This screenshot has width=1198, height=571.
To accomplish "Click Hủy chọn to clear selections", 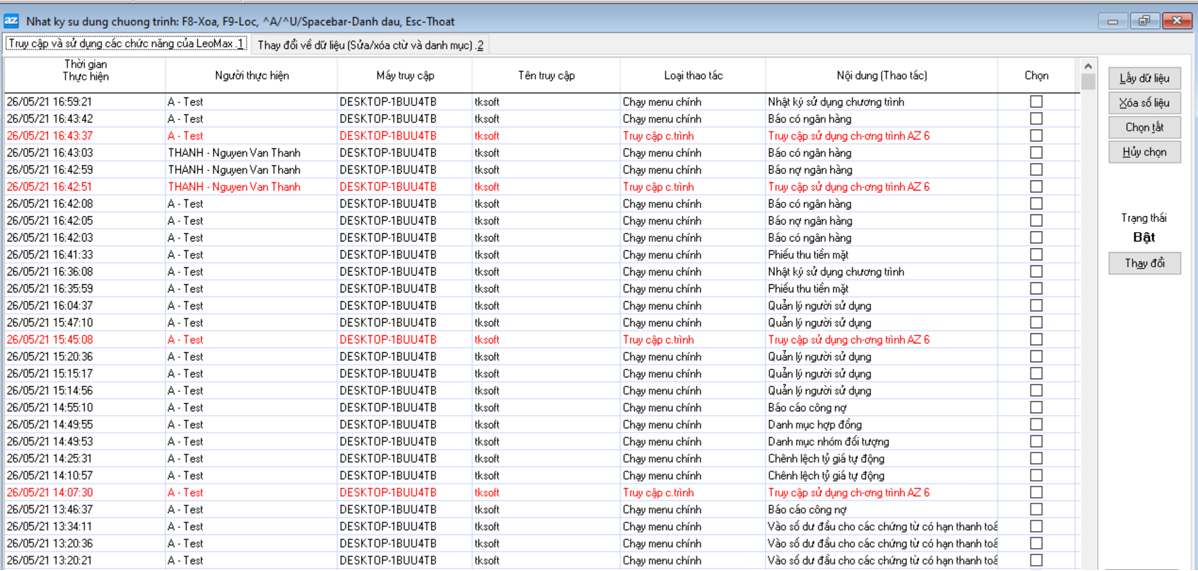I will (1145, 153).
